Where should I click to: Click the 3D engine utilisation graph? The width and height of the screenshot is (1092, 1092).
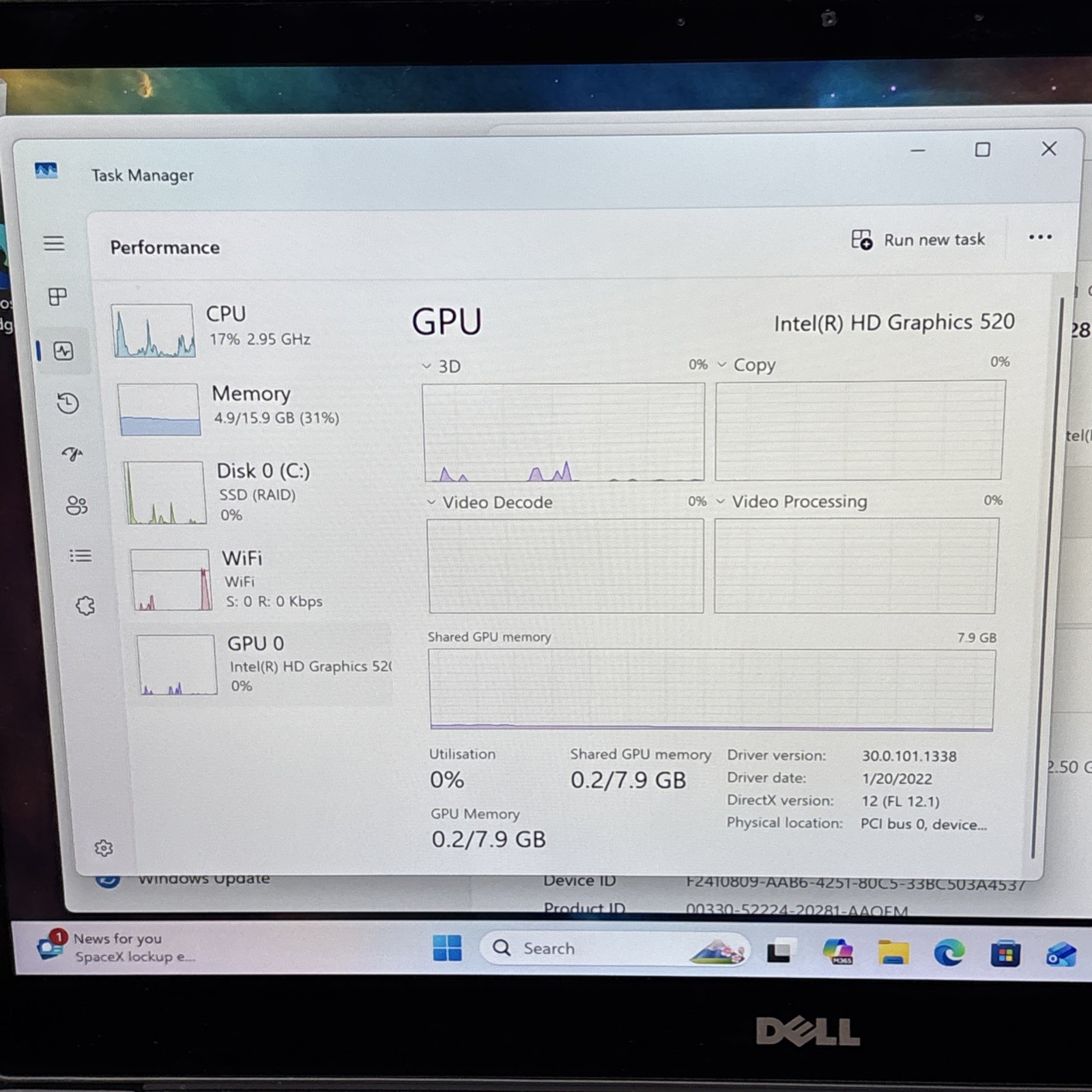[563, 432]
